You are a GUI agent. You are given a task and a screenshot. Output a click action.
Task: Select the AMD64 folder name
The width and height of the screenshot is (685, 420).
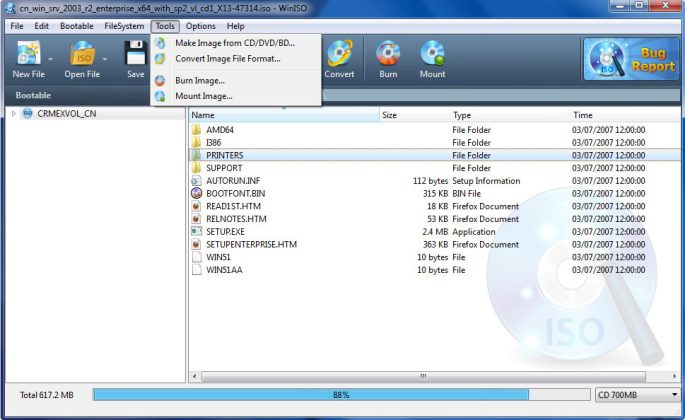[x=220, y=130]
